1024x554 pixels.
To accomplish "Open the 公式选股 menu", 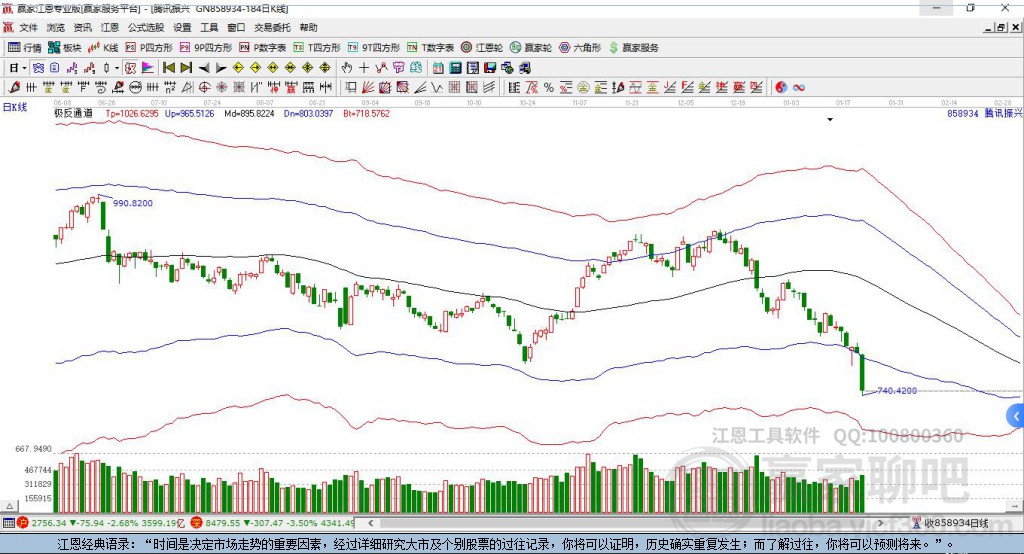I will coord(146,27).
